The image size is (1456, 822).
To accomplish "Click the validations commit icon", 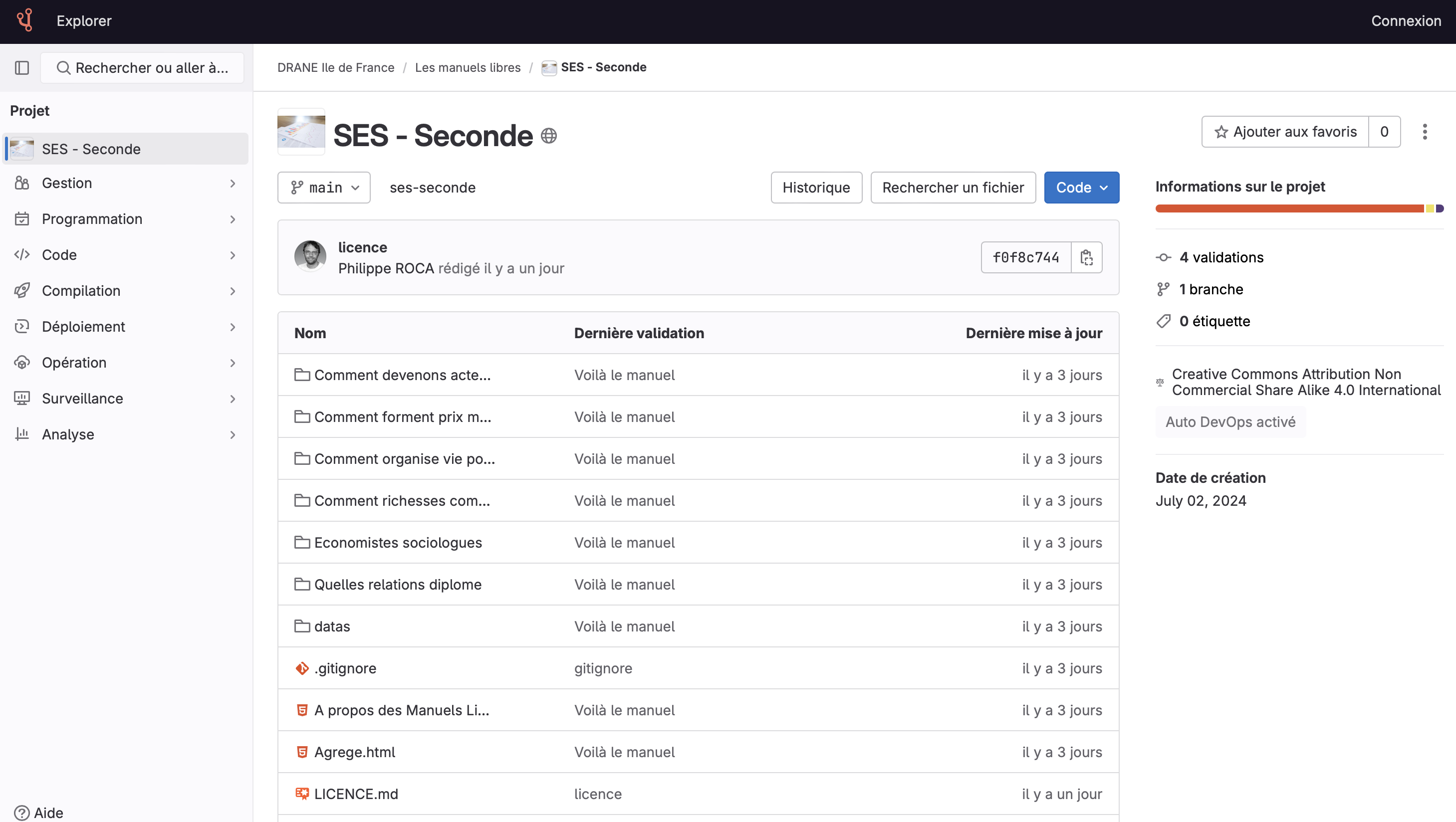I will point(1163,257).
